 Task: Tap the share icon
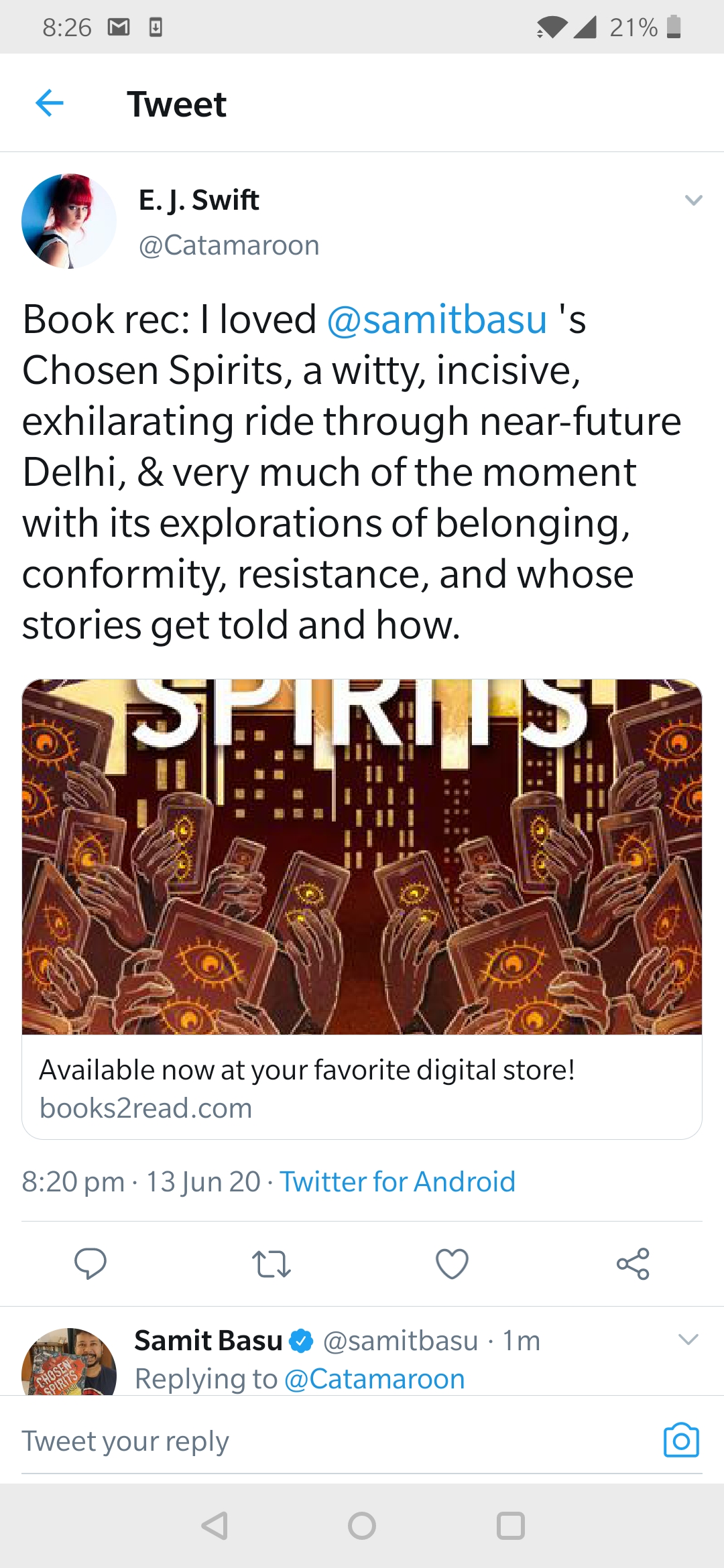coord(633,1264)
